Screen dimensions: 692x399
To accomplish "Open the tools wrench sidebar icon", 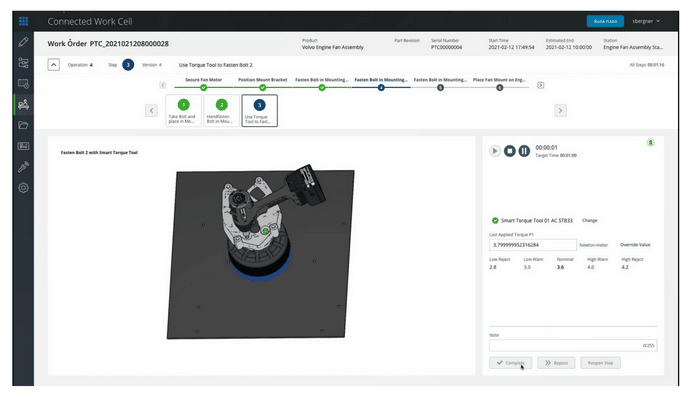I will [23, 167].
